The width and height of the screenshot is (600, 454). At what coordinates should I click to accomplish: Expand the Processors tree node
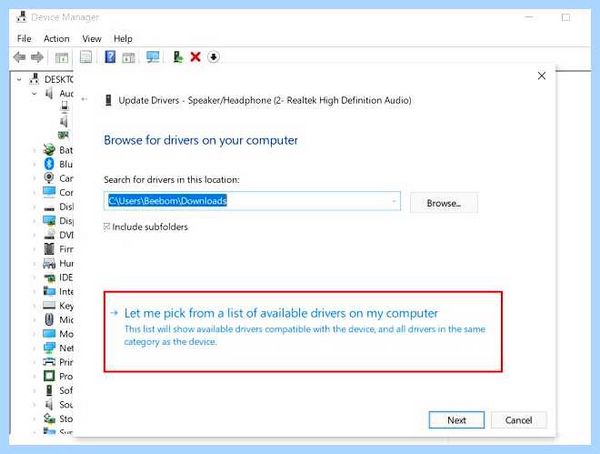click(x=34, y=376)
